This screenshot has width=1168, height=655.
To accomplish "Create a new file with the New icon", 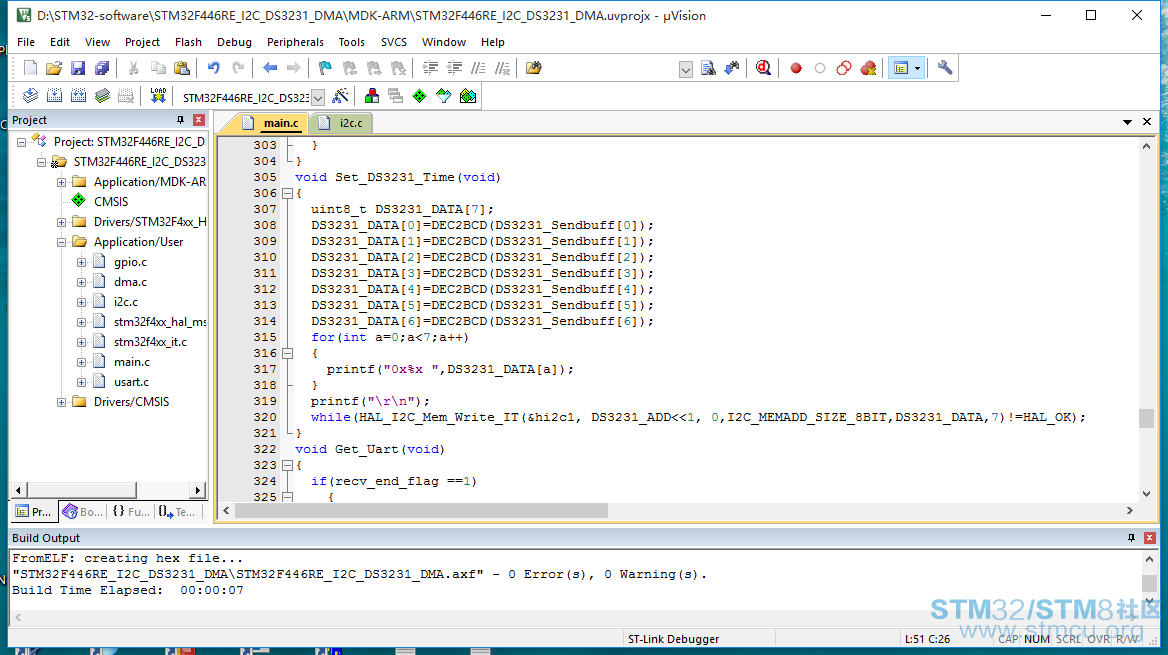I will pyautogui.click(x=30, y=68).
